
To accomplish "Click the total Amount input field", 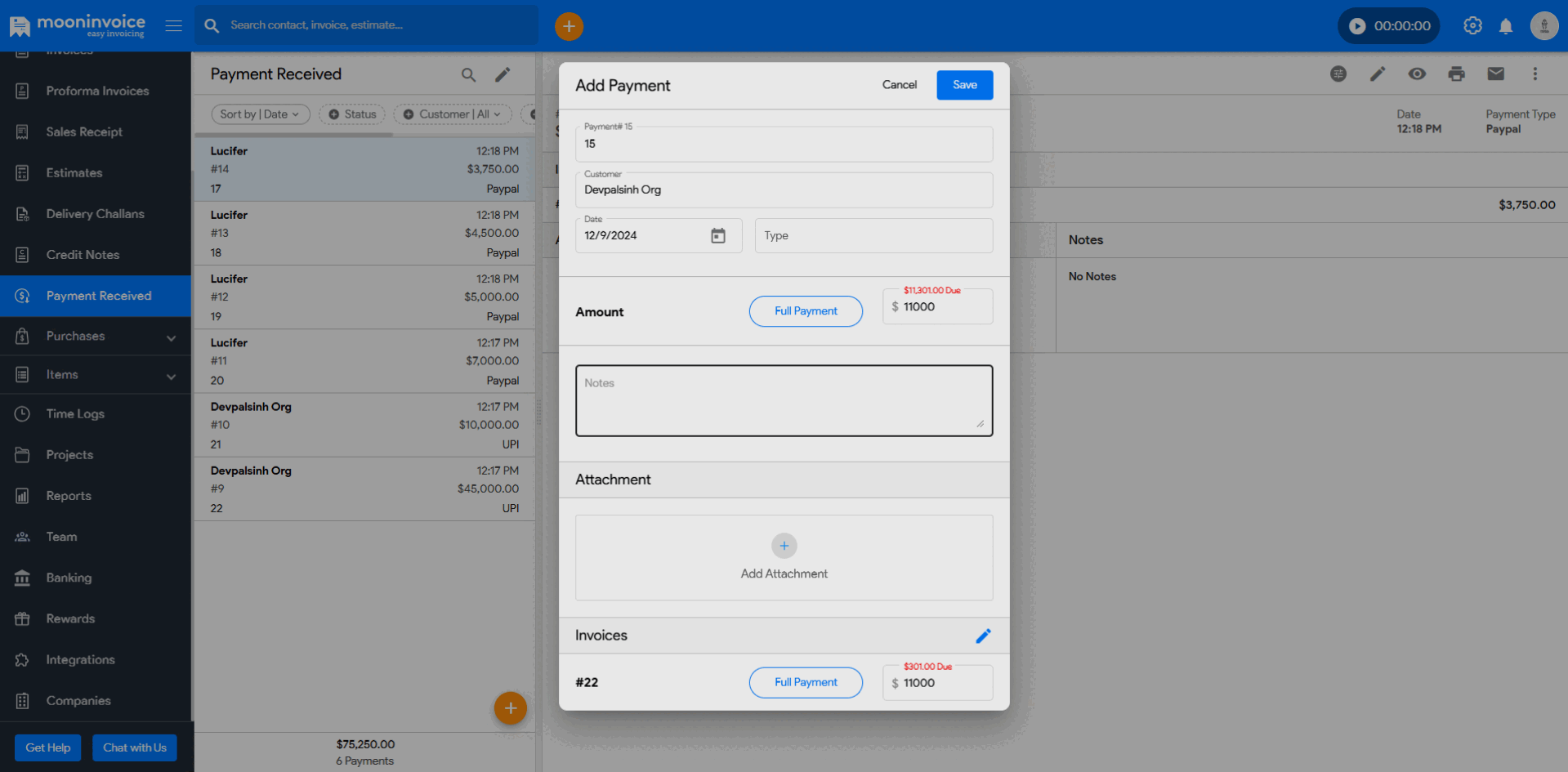I will point(937,307).
